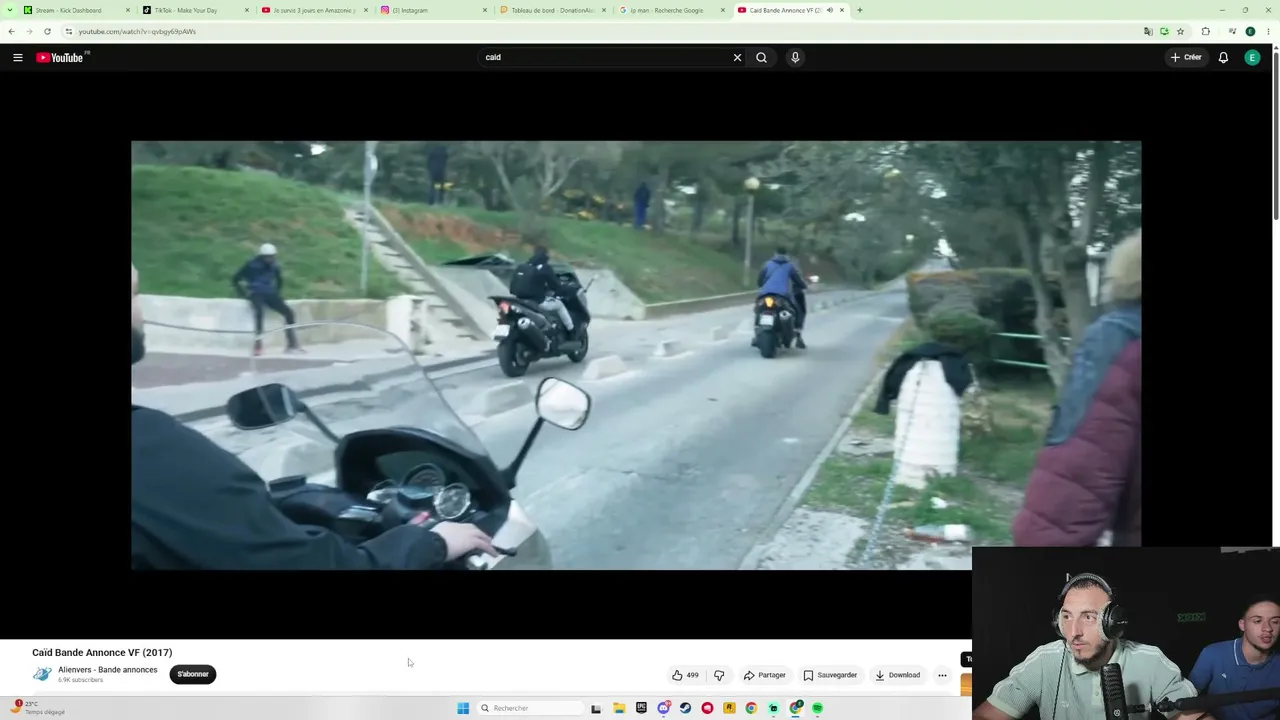
Task: Go back in browser history
Action: (x=11, y=32)
